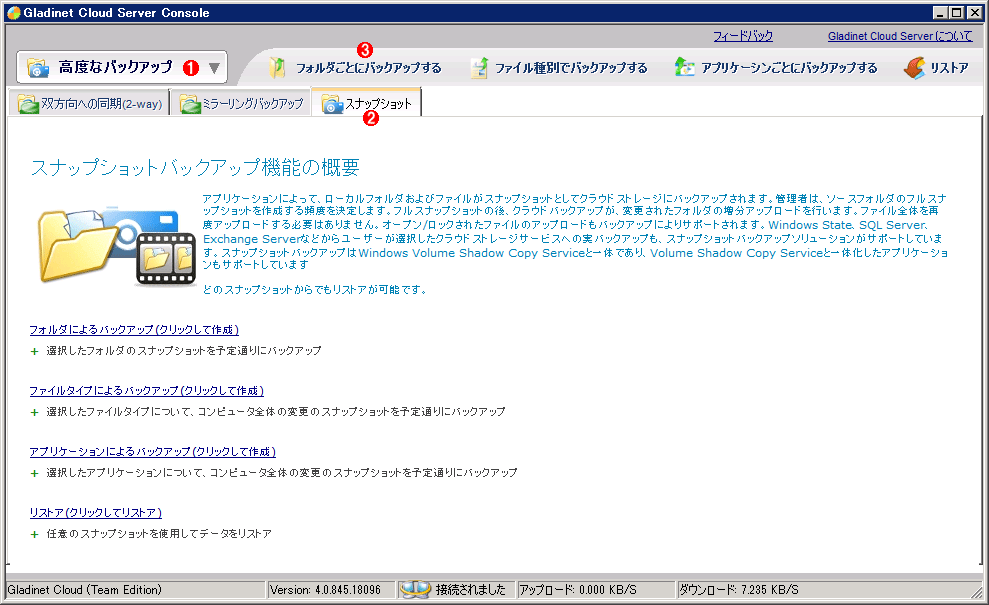
Task: Click the mirroring backup tab icon
Action: [190, 104]
